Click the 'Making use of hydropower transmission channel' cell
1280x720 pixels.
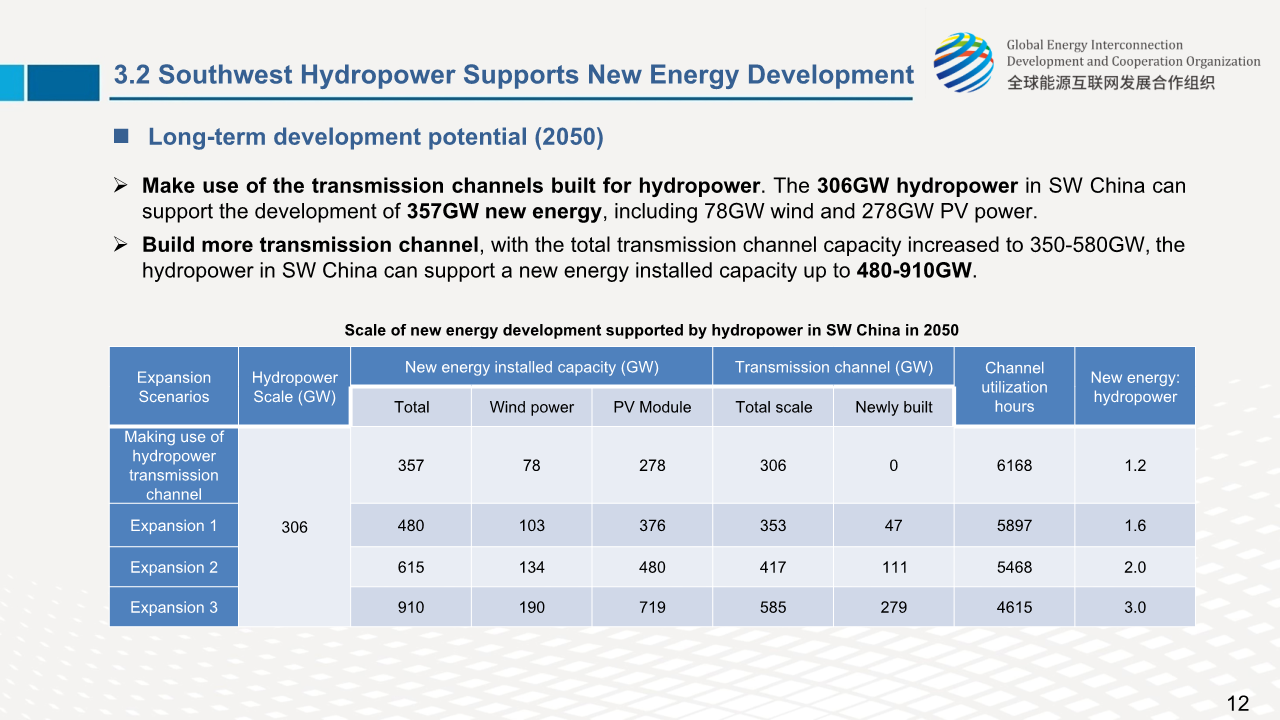coord(174,465)
